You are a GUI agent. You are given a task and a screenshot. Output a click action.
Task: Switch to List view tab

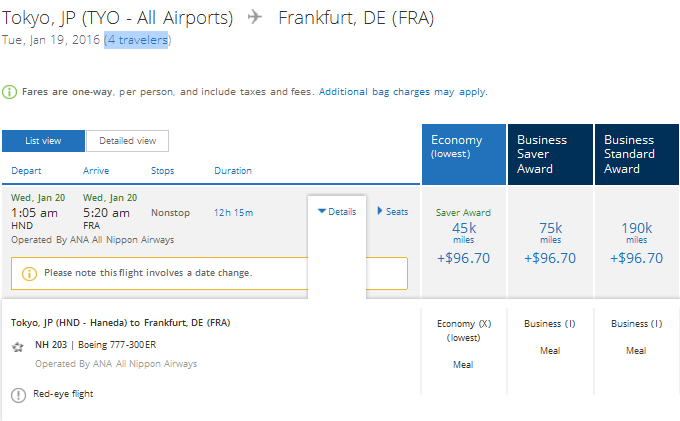43,141
